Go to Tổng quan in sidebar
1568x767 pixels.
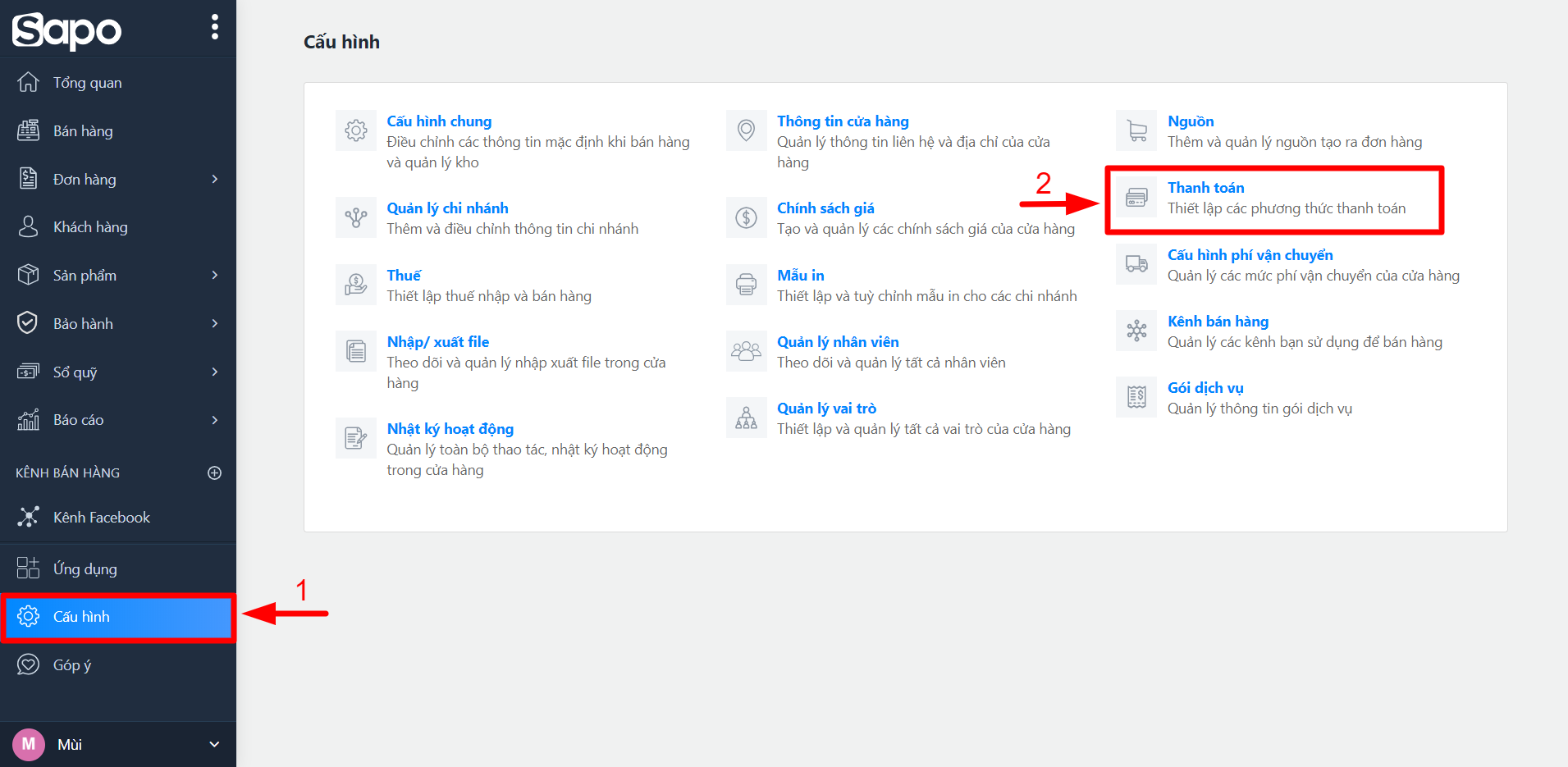click(87, 83)
